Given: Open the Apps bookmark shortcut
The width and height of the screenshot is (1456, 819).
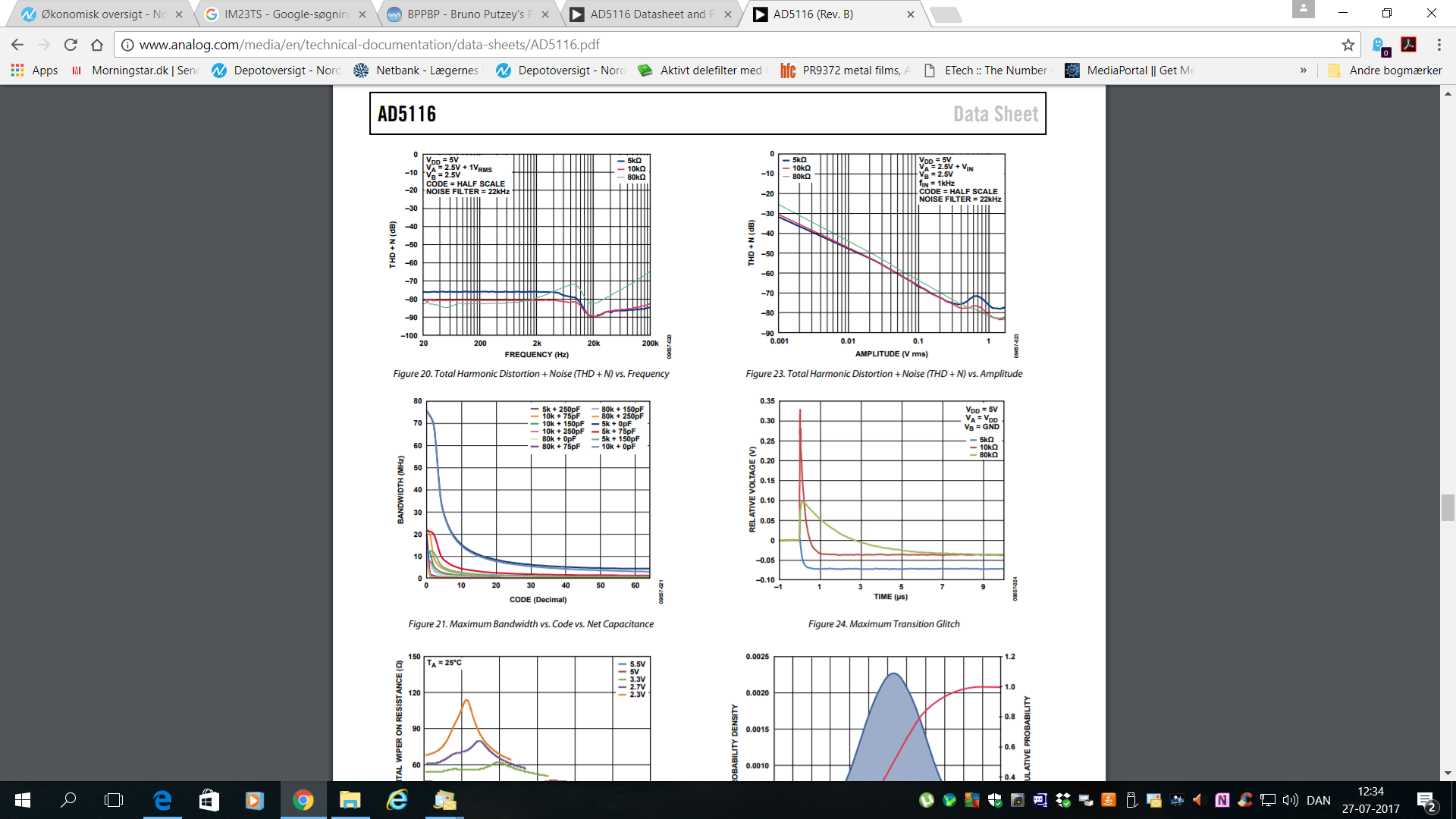Looking at the screenshot, I should (34, 71).
